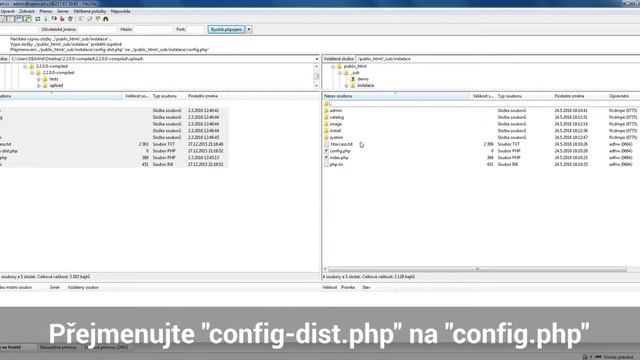Expand the upload local tree node
The image size is (640, 360).
(38, 86)
